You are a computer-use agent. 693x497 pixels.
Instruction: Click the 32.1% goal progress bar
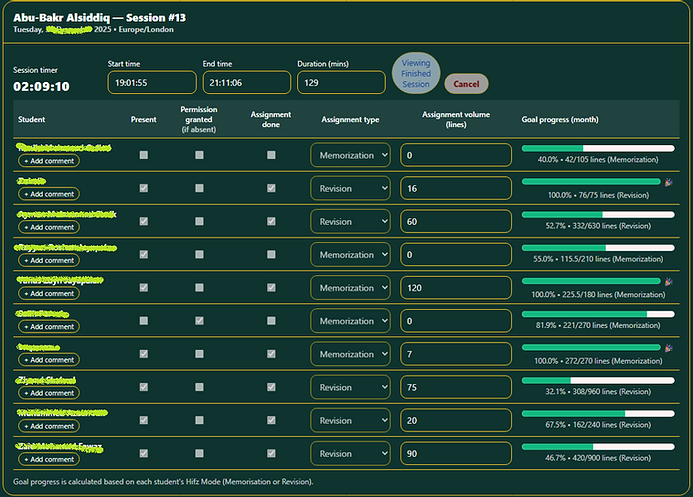tap(597, 381)
